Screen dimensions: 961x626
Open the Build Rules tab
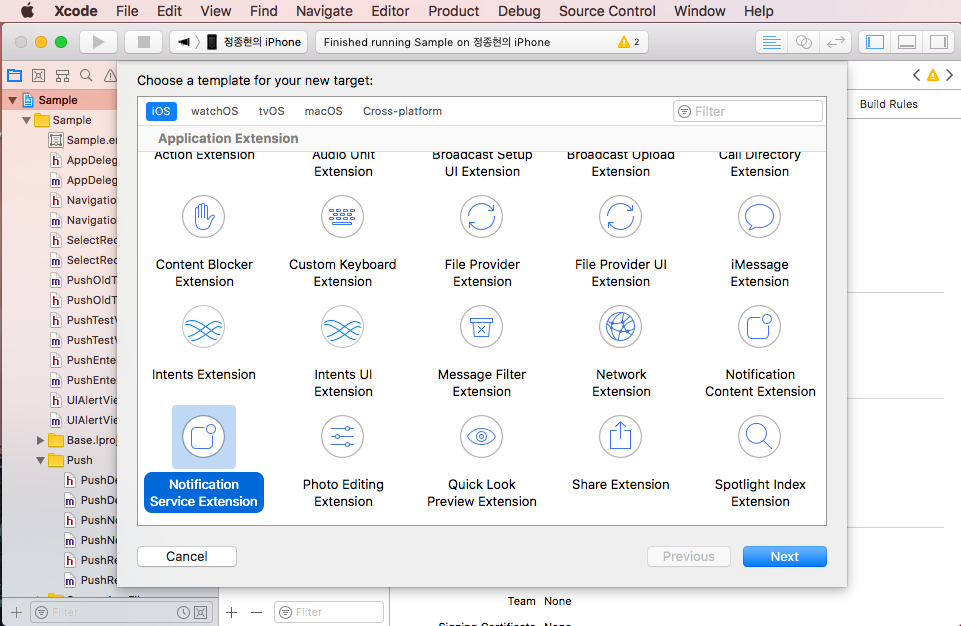[x=889, y=104]
